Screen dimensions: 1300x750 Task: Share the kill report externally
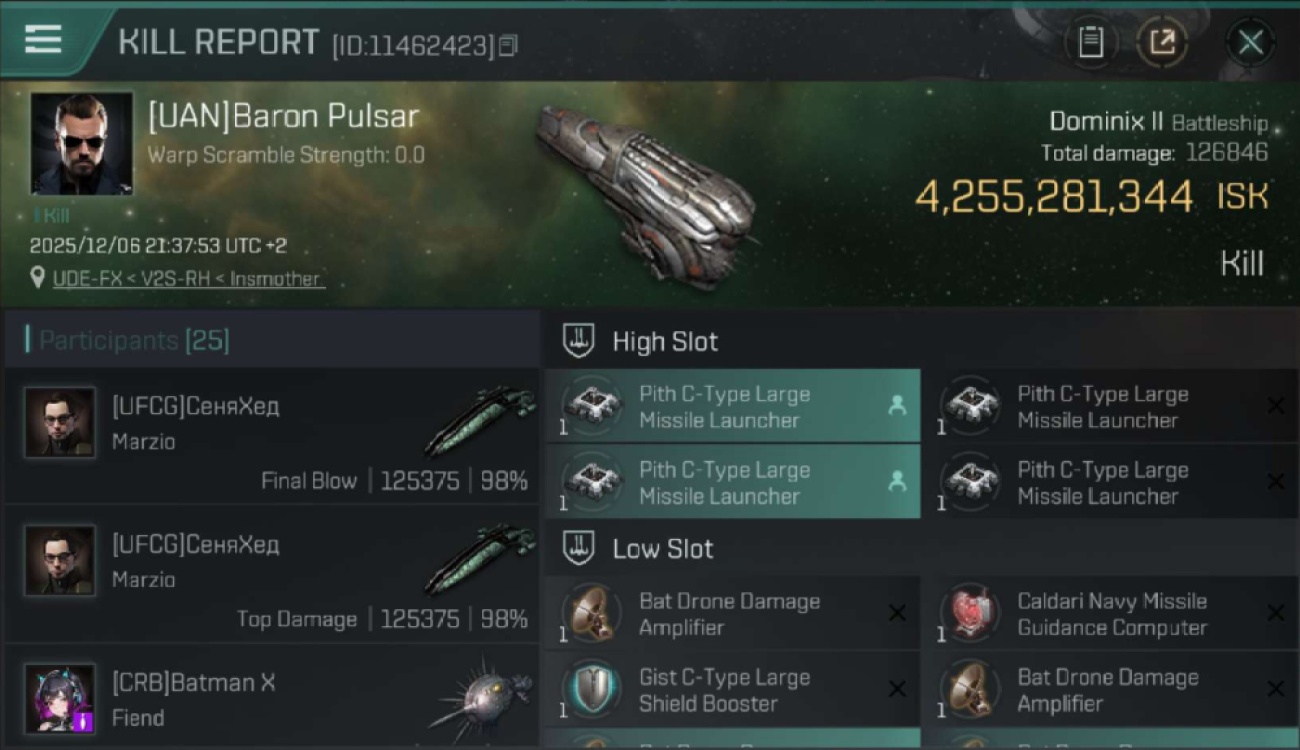pos(1161,42)
